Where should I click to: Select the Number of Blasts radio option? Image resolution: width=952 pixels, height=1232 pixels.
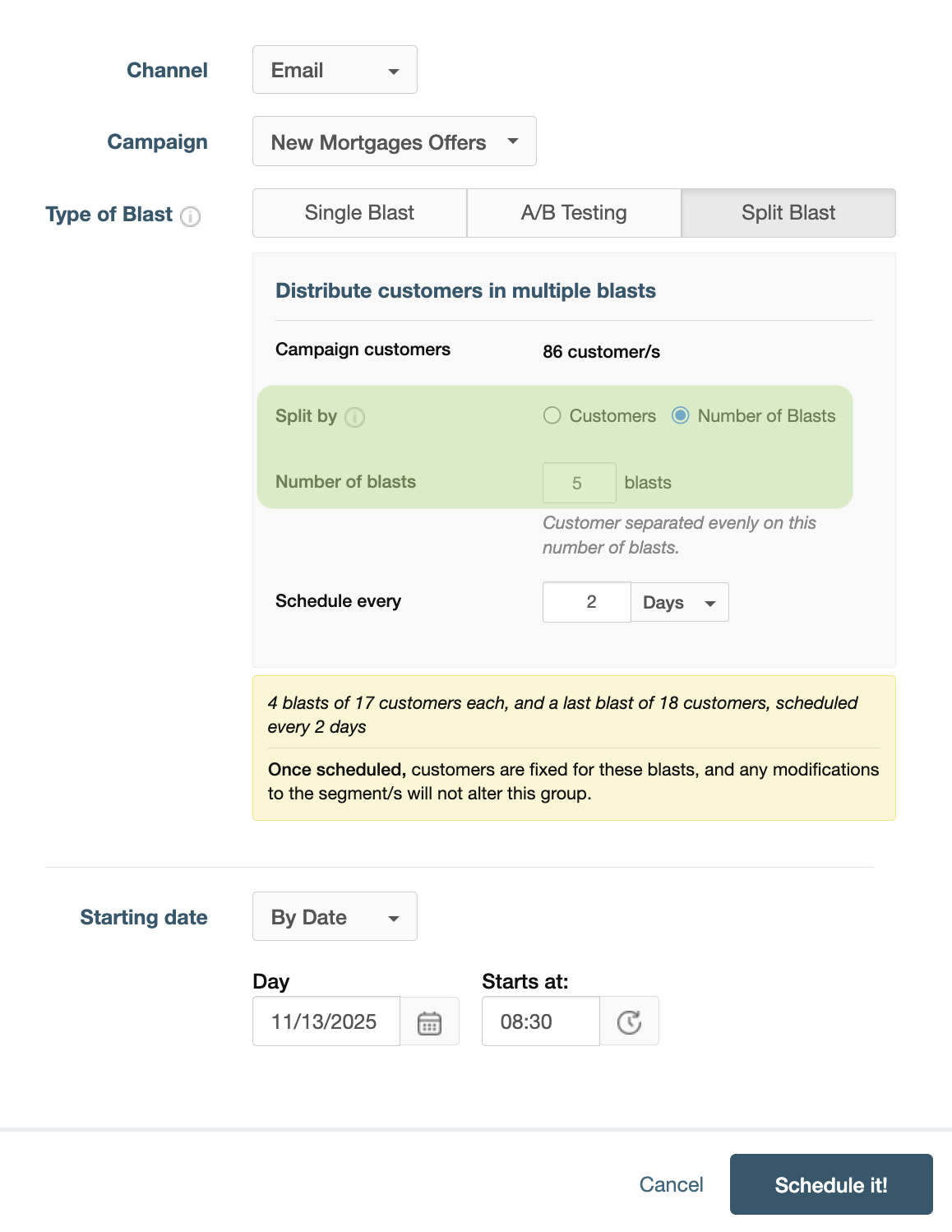coord(681,416)
